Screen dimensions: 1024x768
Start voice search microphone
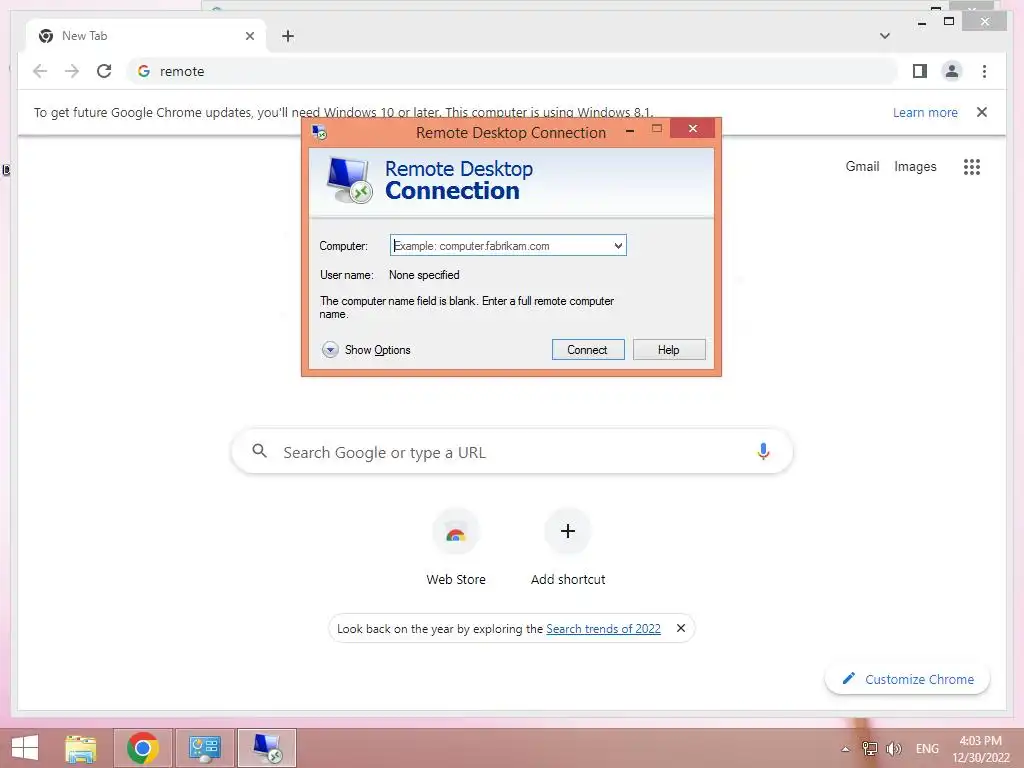[763, 451]
